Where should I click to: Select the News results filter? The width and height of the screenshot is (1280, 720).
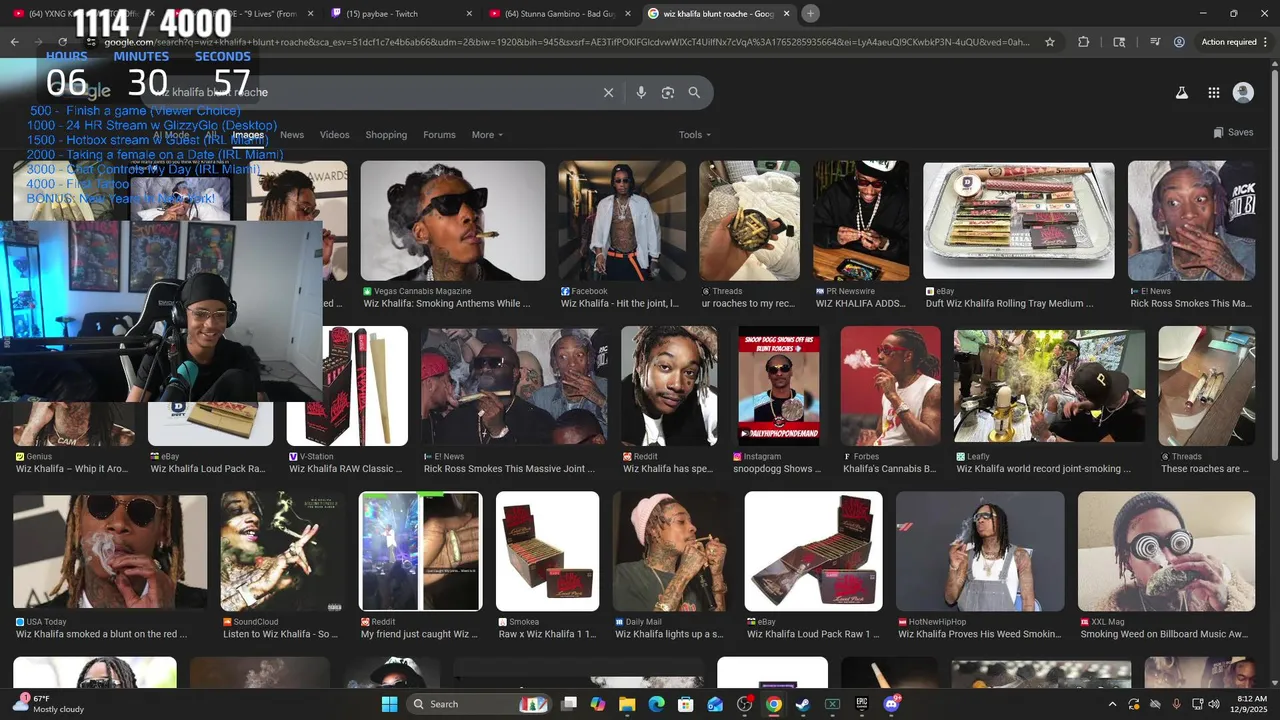click(292, 135)
